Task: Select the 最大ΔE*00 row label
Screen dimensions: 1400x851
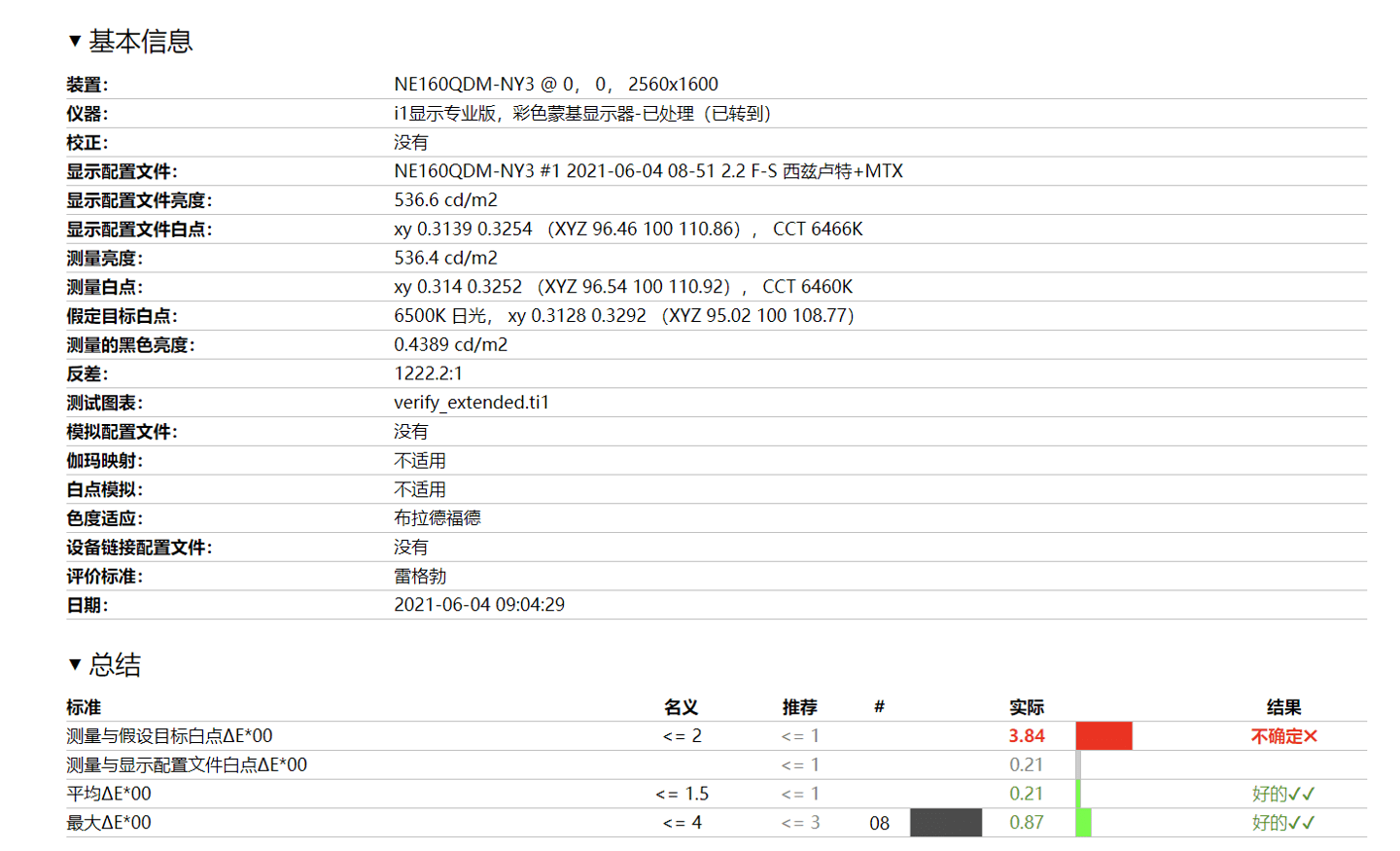Action: tap(109, 823)
